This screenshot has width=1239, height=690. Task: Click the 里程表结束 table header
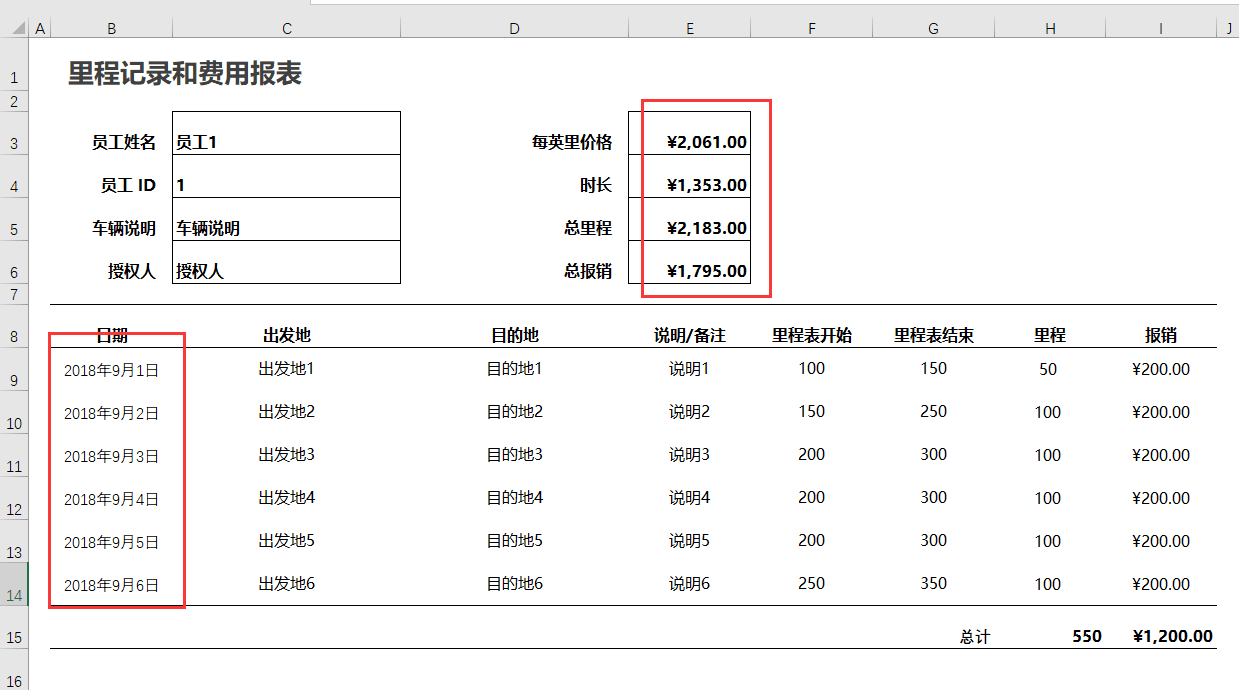pos(934,336)
